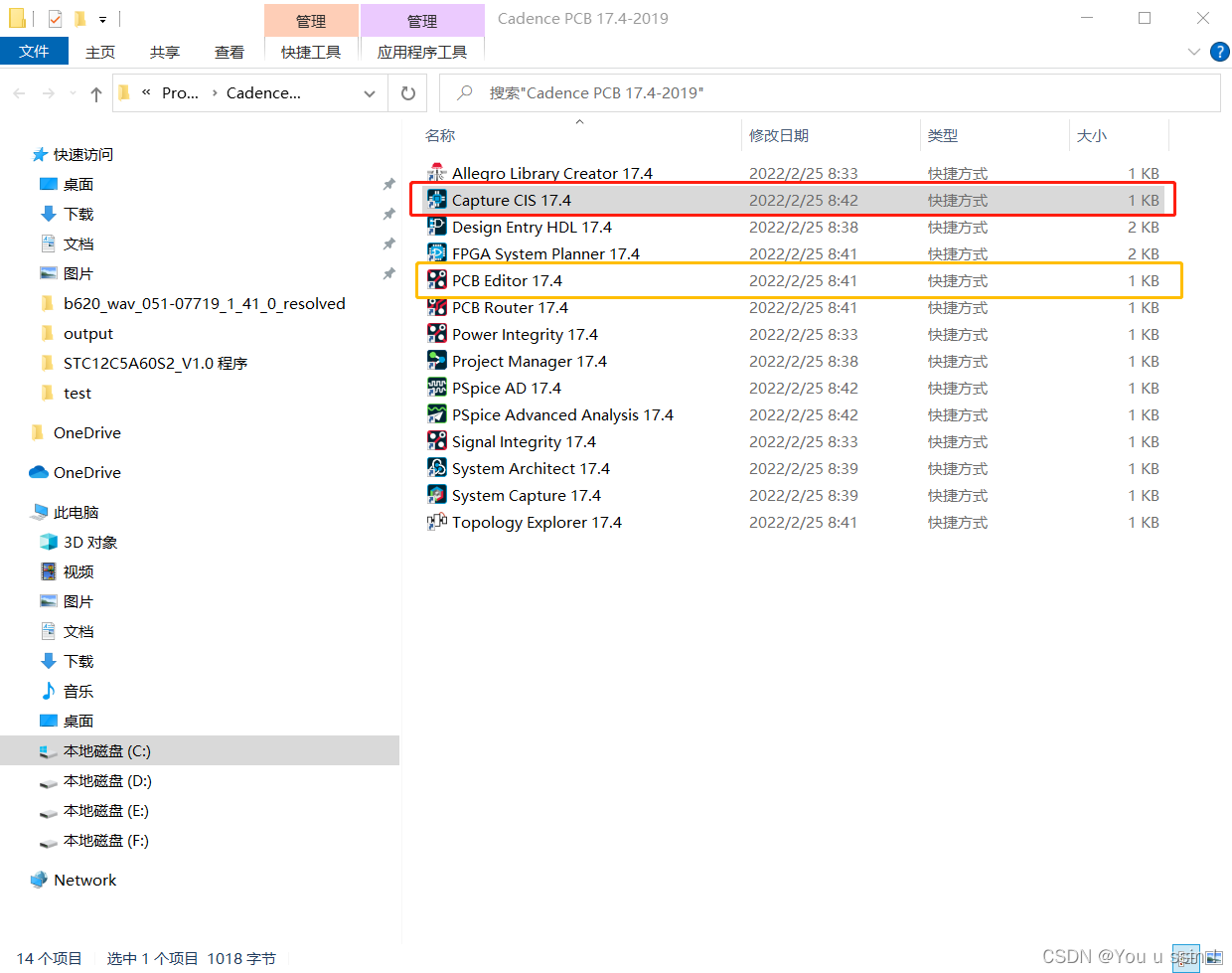Select the Project Manager 17.4 icon
Screen dimensions: 1232x973
tap(436, 361)
